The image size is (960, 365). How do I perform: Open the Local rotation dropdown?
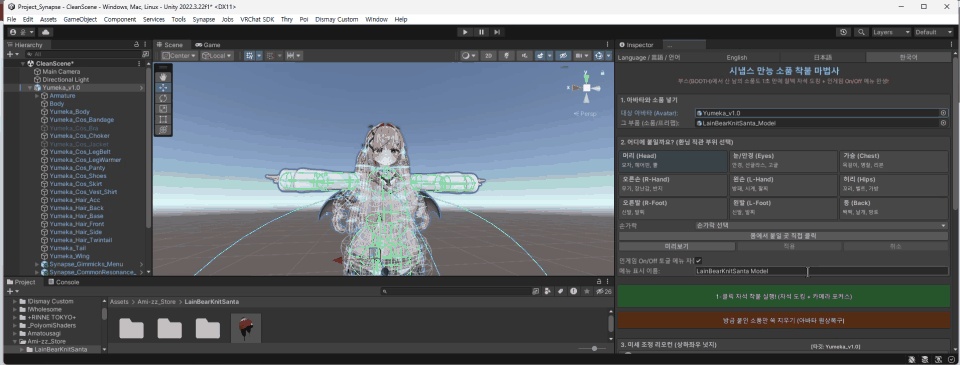[x=217, y=55]
